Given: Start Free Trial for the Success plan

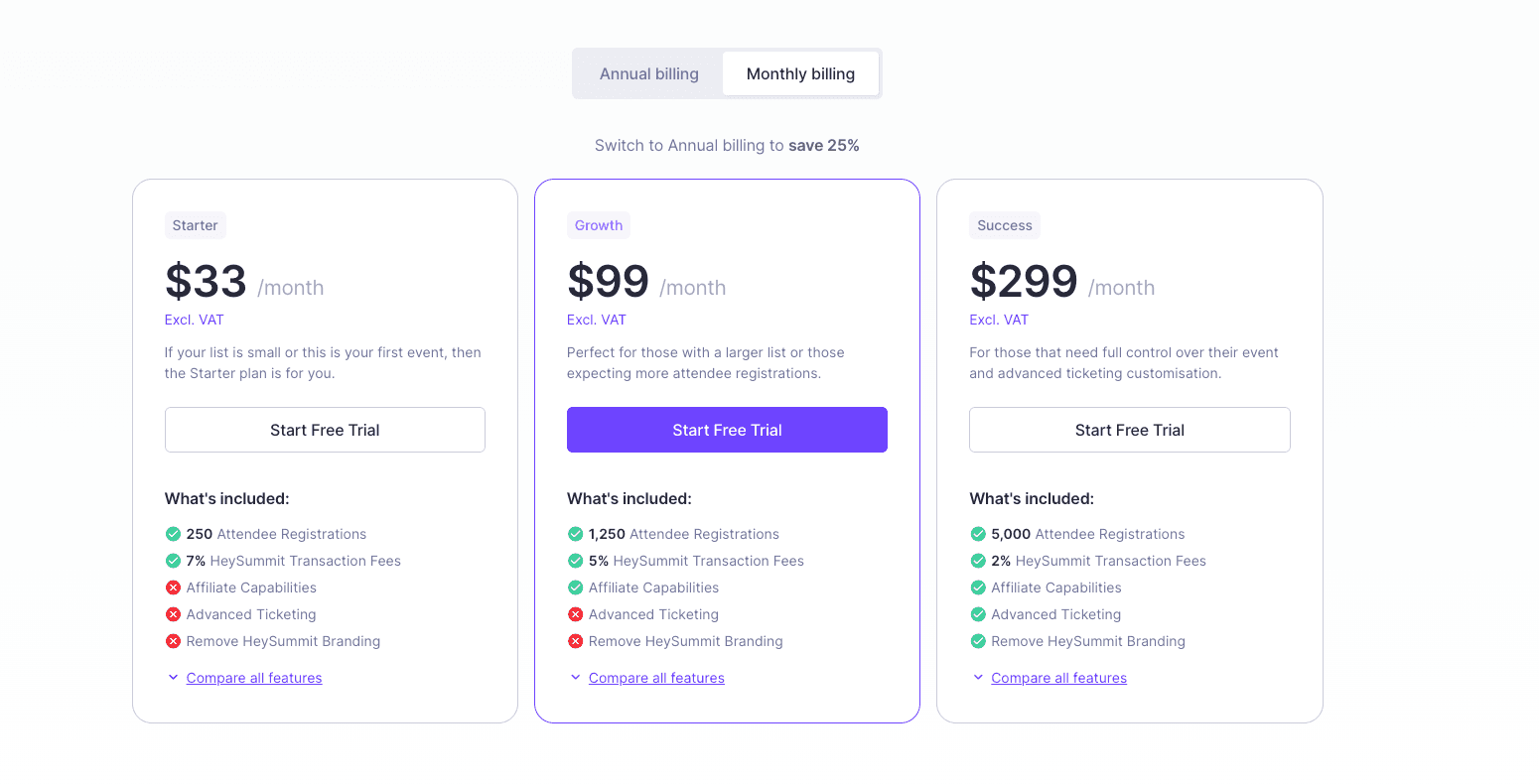Looking at the screenshot, I should [x=1129, y=430].
